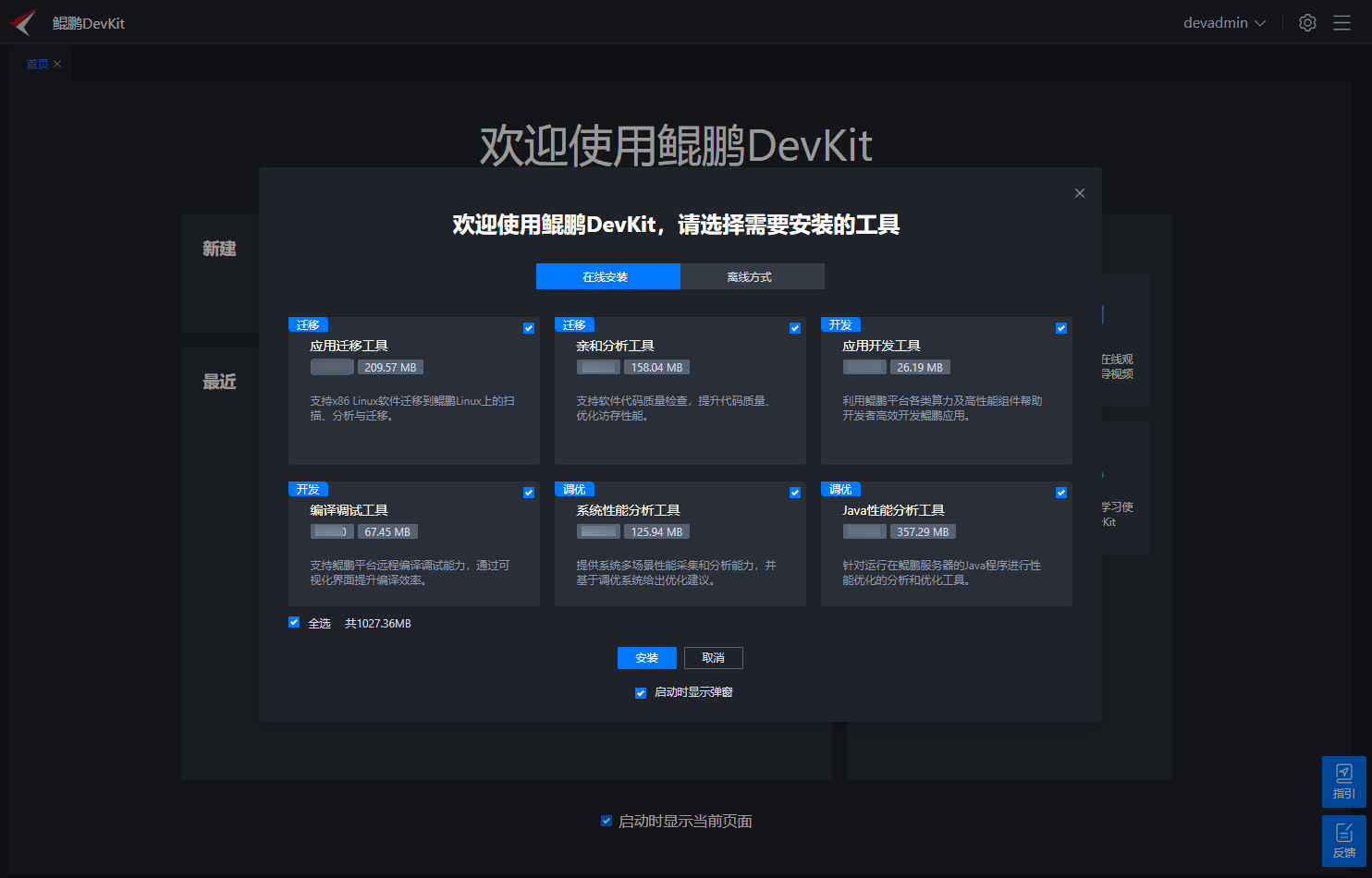Uncheck the 编译调试工具 checkbox

coord(529,493)
